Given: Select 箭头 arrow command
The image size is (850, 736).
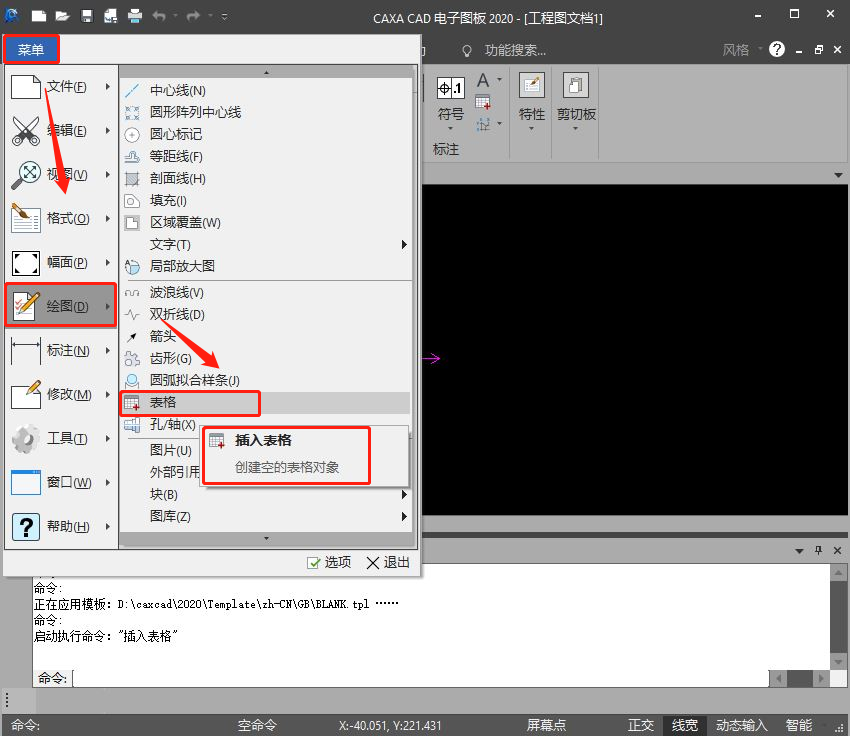Looking at the screenshot, I should 266,337.
